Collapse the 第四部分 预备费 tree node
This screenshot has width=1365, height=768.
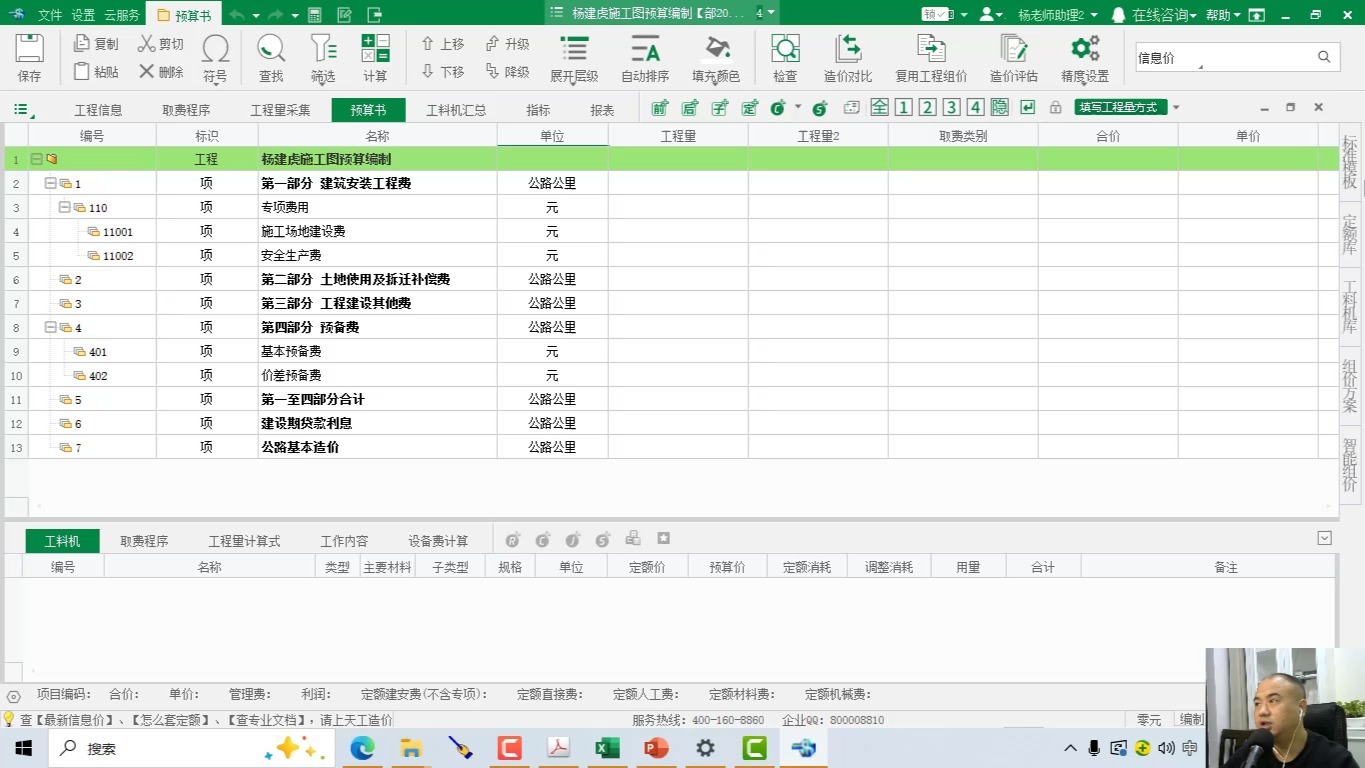click(x=49, y=327)
